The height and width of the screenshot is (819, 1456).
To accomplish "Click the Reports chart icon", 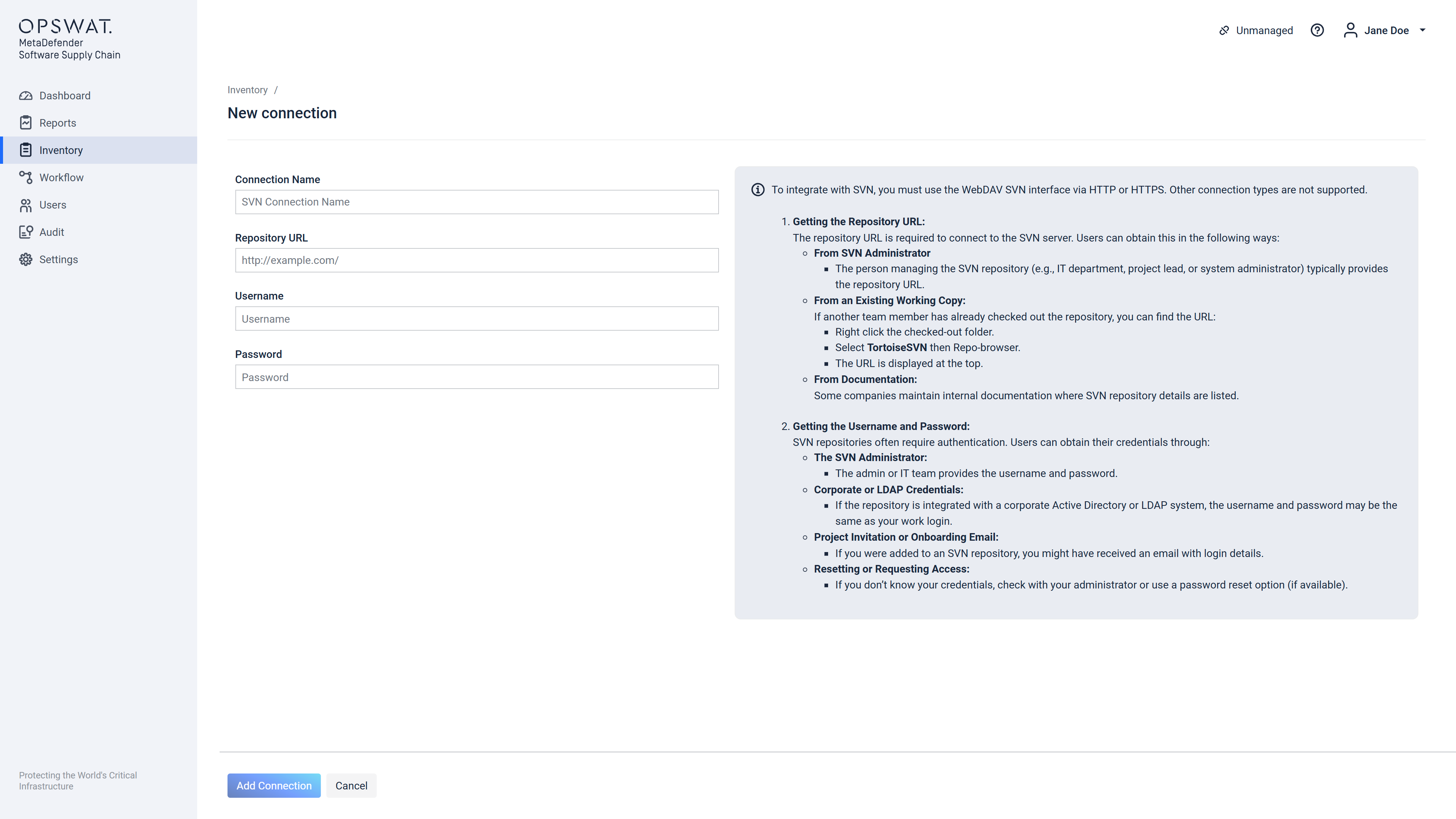I will 25,122.
